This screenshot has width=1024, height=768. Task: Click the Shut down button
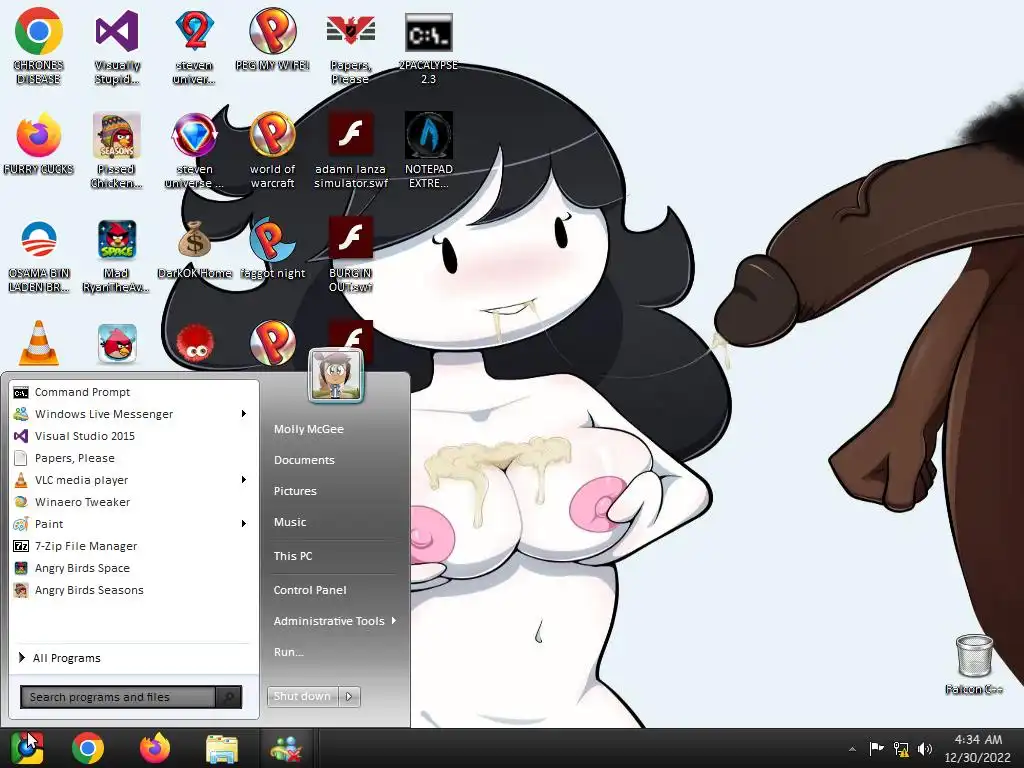point(302,696)
